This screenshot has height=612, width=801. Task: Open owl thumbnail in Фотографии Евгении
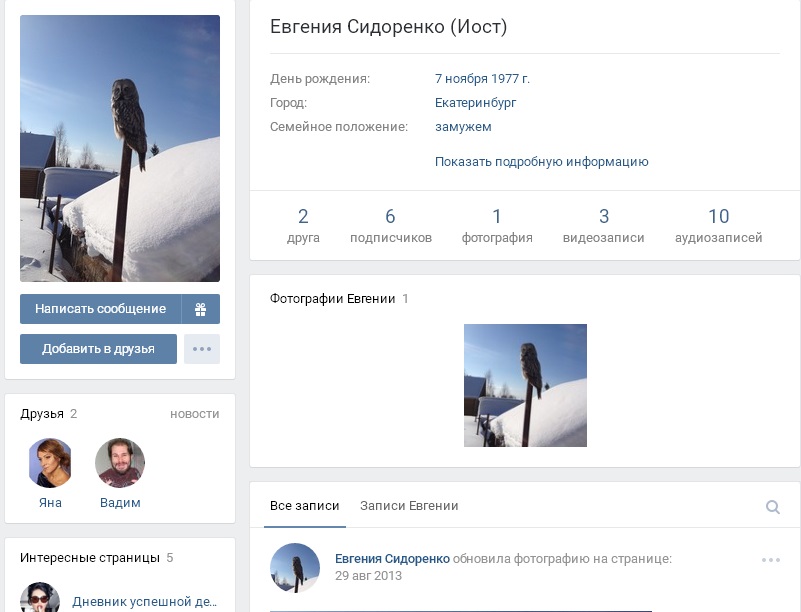525,385
